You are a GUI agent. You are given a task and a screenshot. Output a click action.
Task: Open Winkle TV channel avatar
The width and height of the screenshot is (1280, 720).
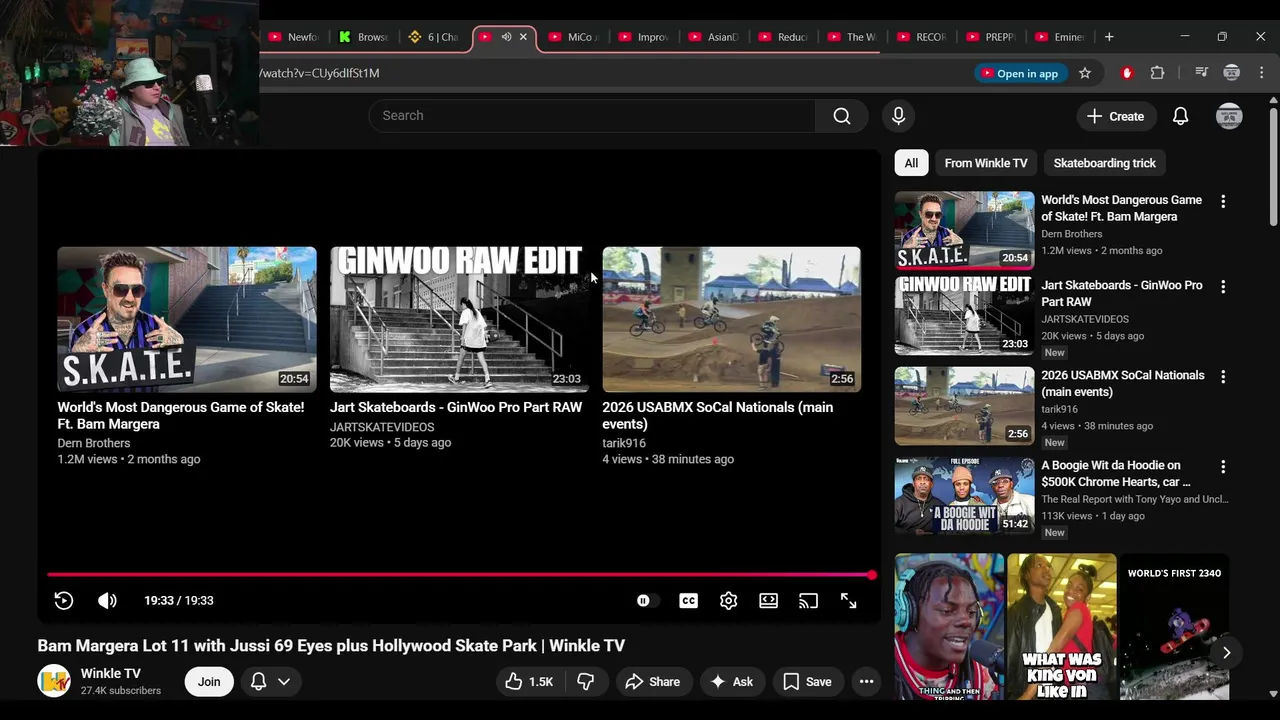pos(54,681)
